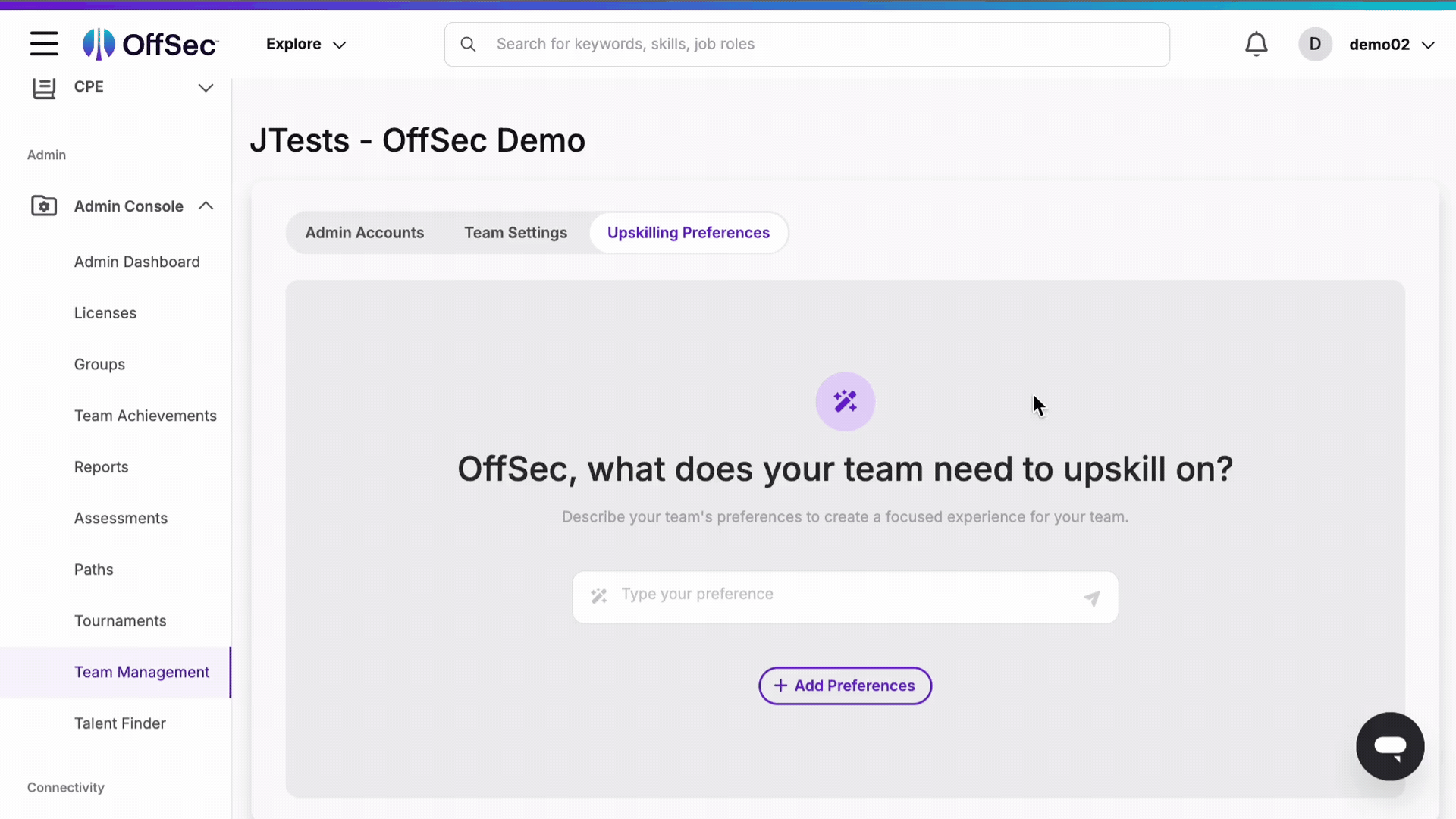Collapse the Admin Console section

pos(206,206)
